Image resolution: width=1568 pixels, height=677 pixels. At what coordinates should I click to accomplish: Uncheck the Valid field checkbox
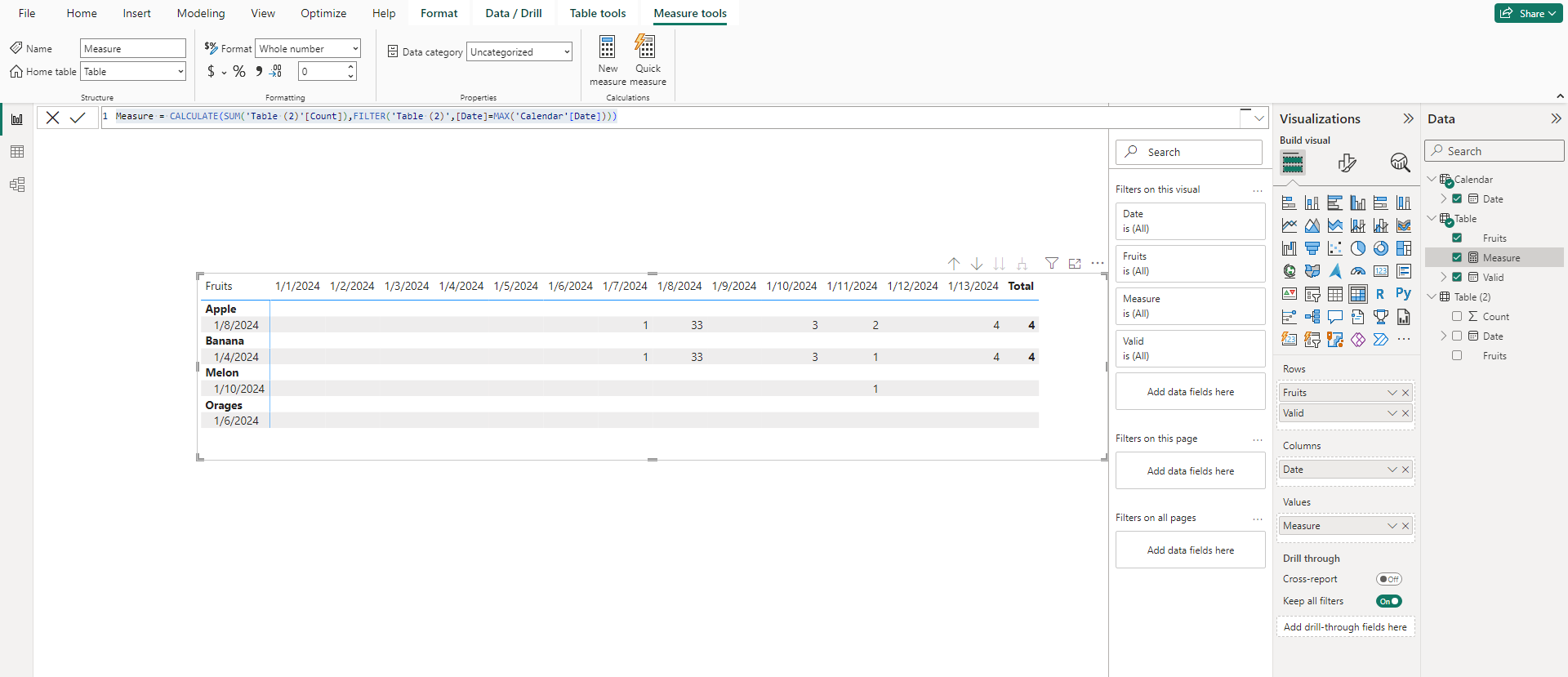[x=1457, y=277]
